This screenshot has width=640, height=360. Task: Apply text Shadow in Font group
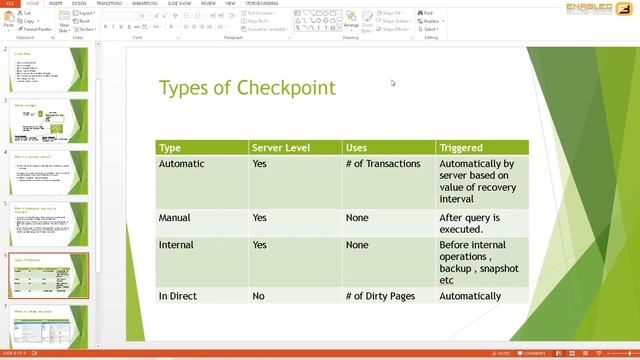coord(129,27)
